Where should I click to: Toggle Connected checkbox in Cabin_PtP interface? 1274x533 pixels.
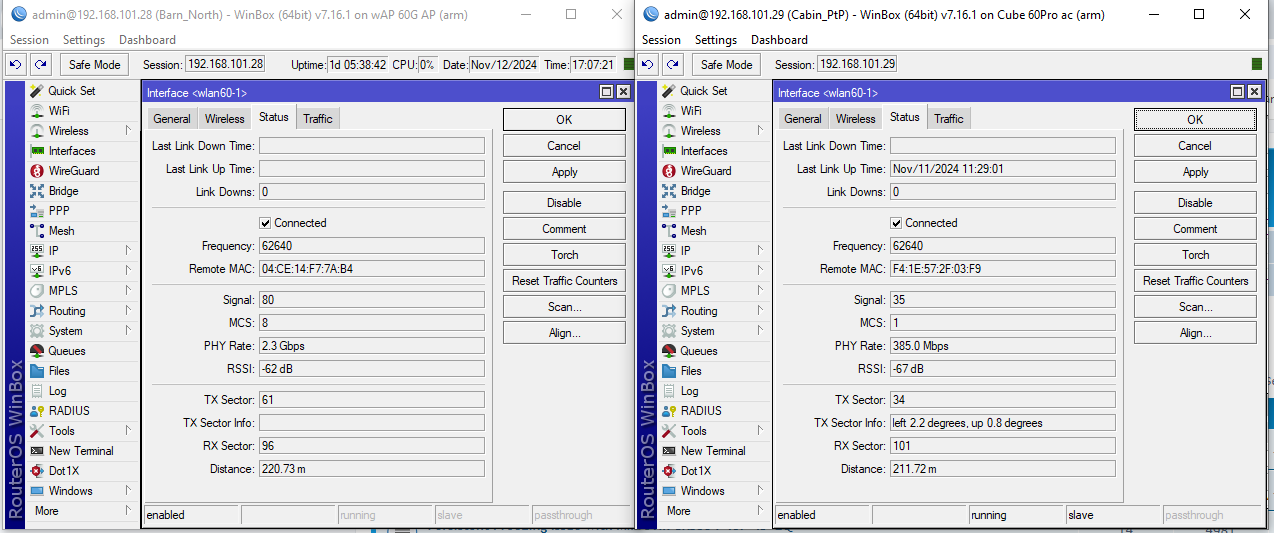click(x=896, y=223)
